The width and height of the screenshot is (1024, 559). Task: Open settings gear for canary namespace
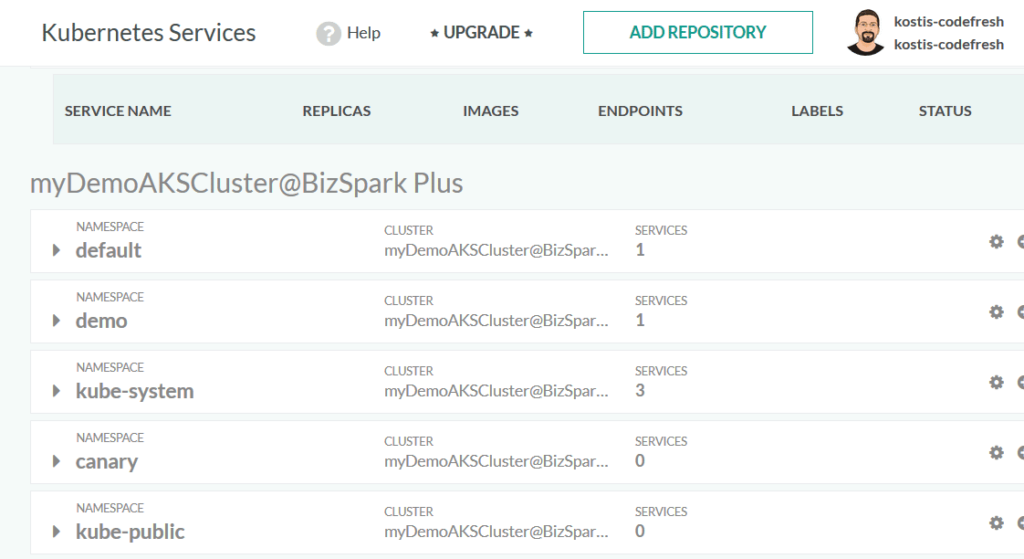[996, 452]
